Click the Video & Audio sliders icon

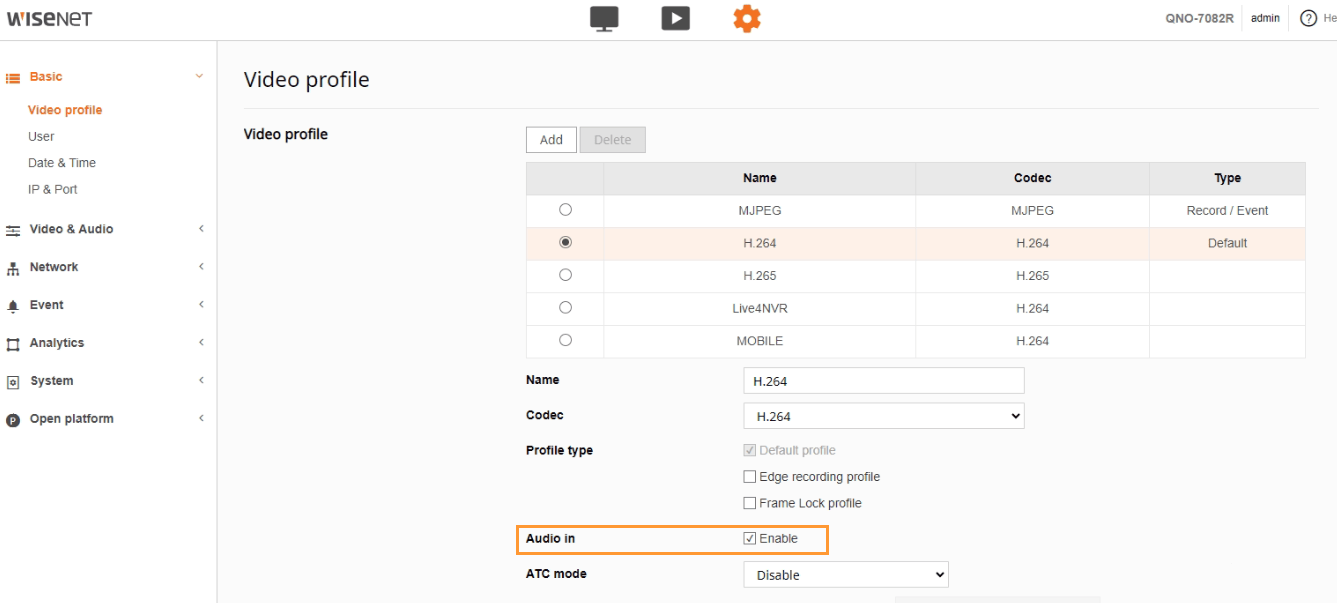click(x=13, y=230)
